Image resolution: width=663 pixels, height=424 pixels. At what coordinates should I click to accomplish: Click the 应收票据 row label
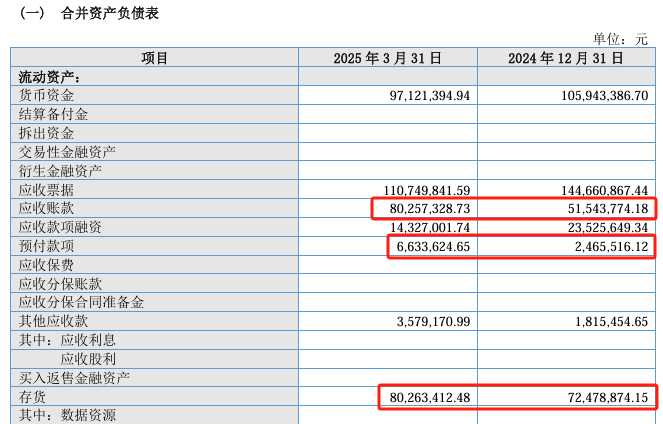46,190
